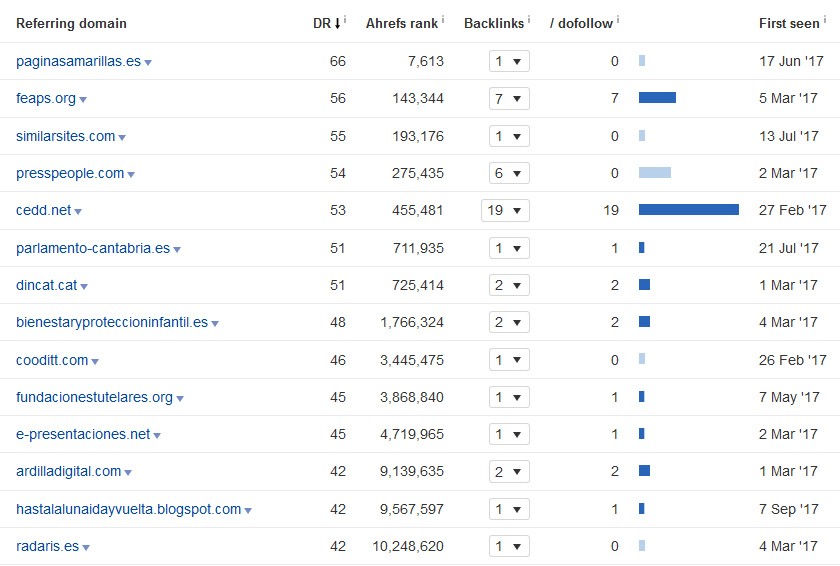
Task: Open backlinks dropdown for radaris.es row
Action: [509, 546]
